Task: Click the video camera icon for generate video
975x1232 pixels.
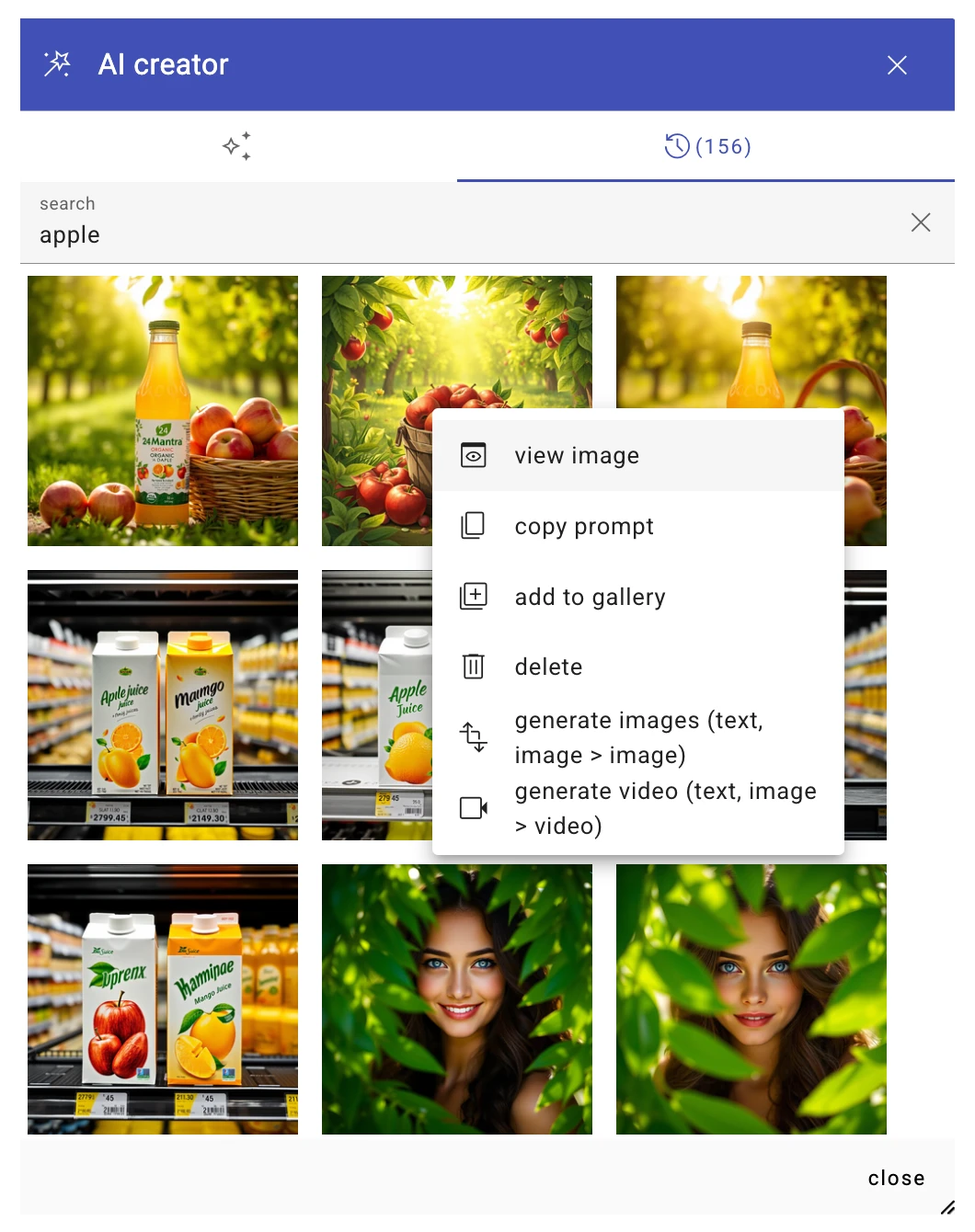Action: (472, 807)
